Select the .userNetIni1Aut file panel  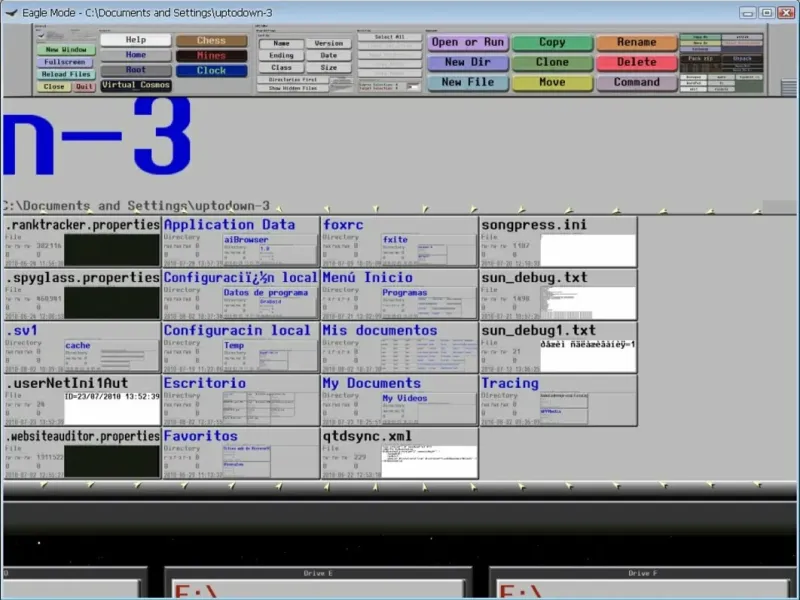click(82, 401)
